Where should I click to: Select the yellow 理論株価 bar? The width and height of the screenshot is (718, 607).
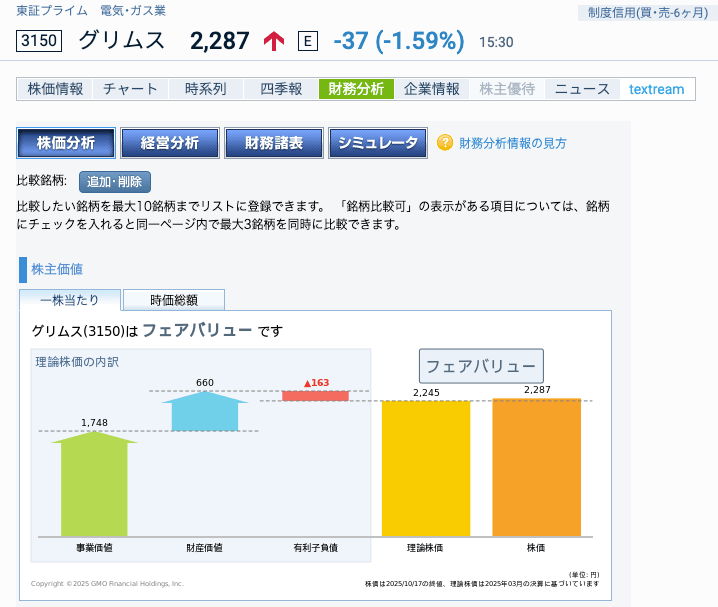coord(426,467)
